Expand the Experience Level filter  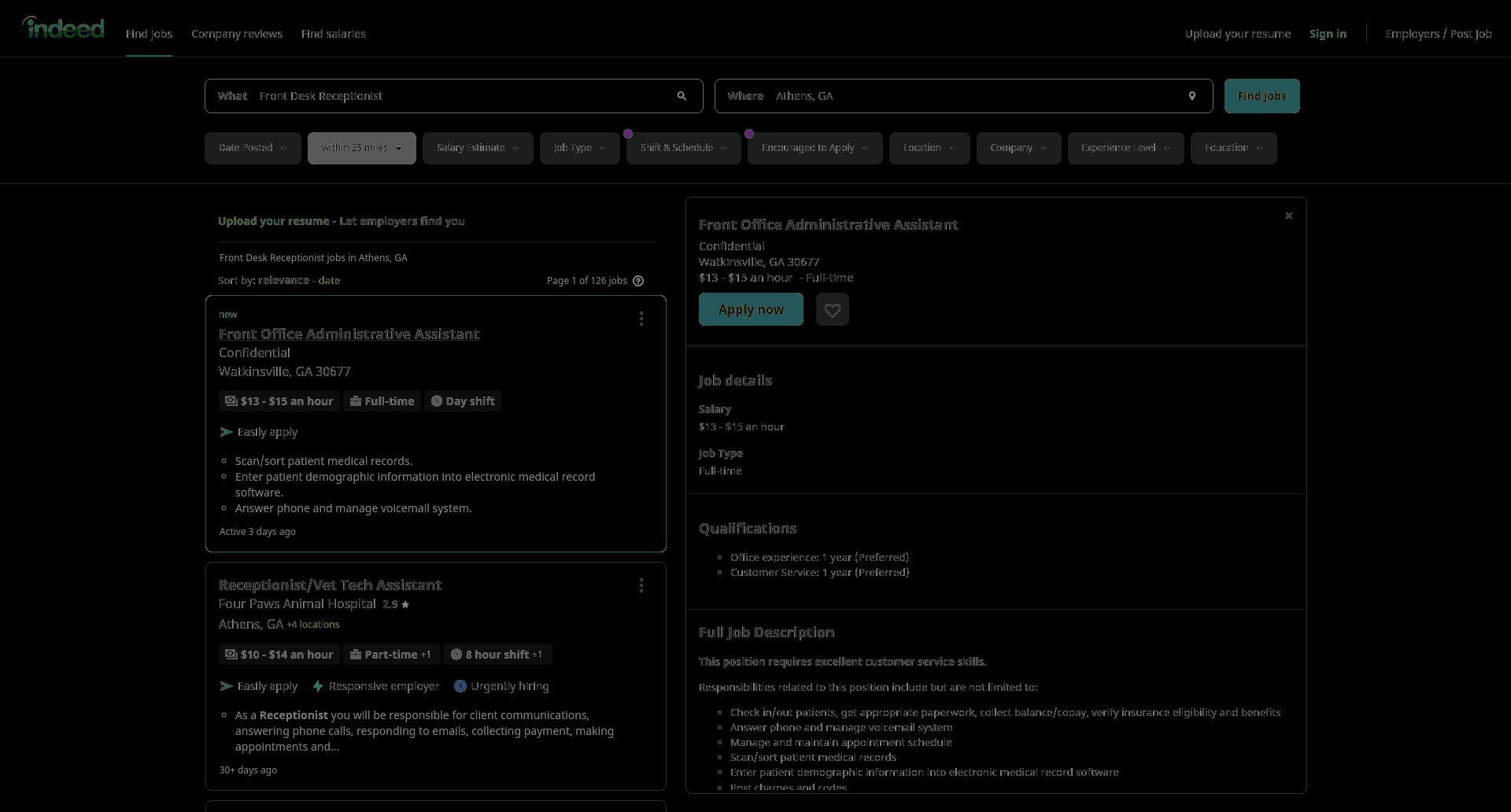click(1126, 148)
